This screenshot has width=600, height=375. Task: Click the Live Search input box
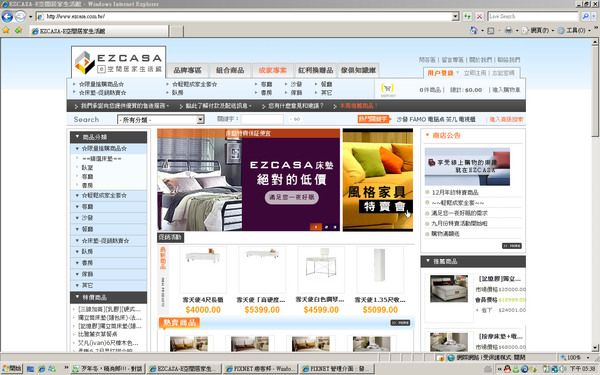point(533,16)
